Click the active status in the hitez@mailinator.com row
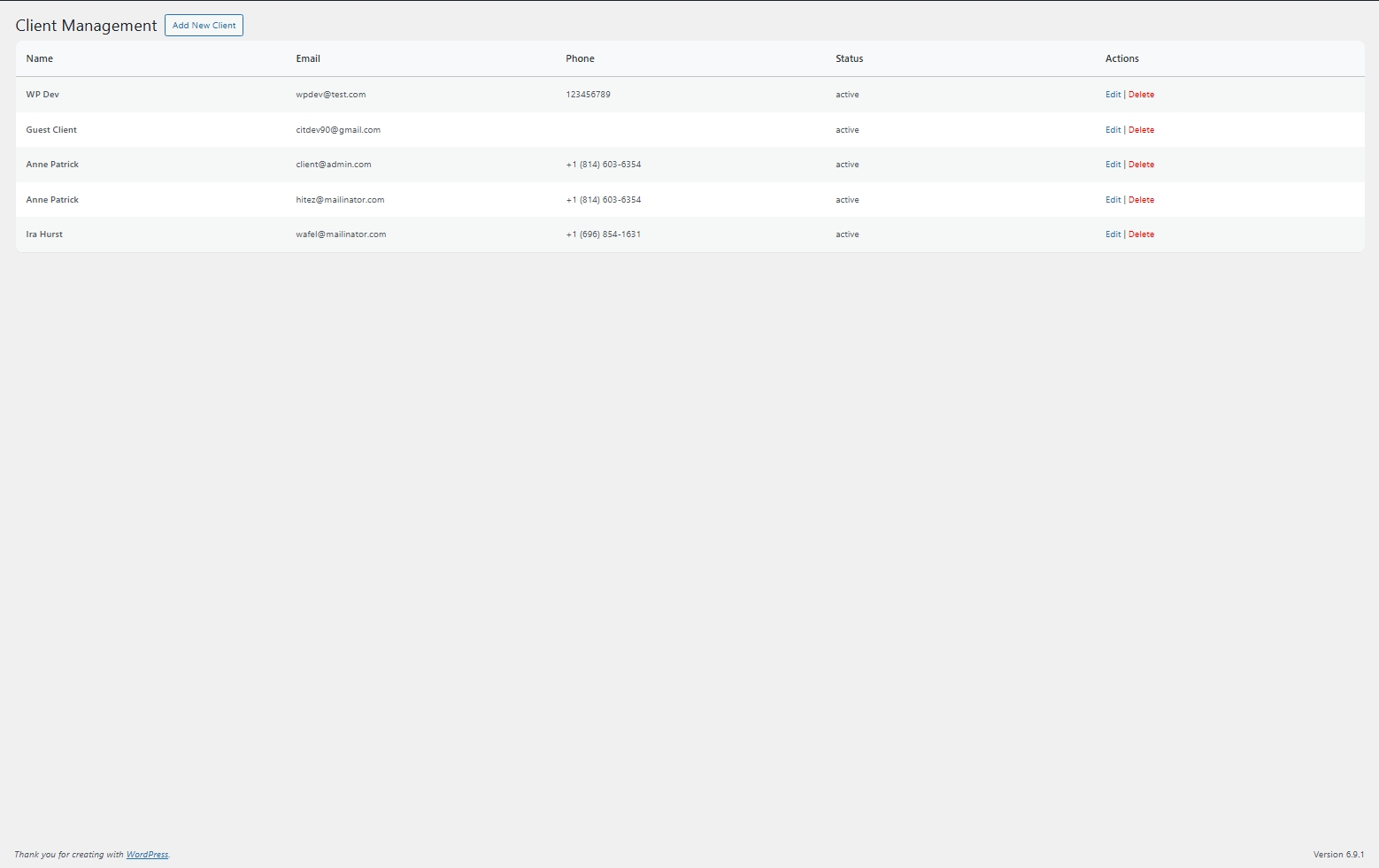 847,200
